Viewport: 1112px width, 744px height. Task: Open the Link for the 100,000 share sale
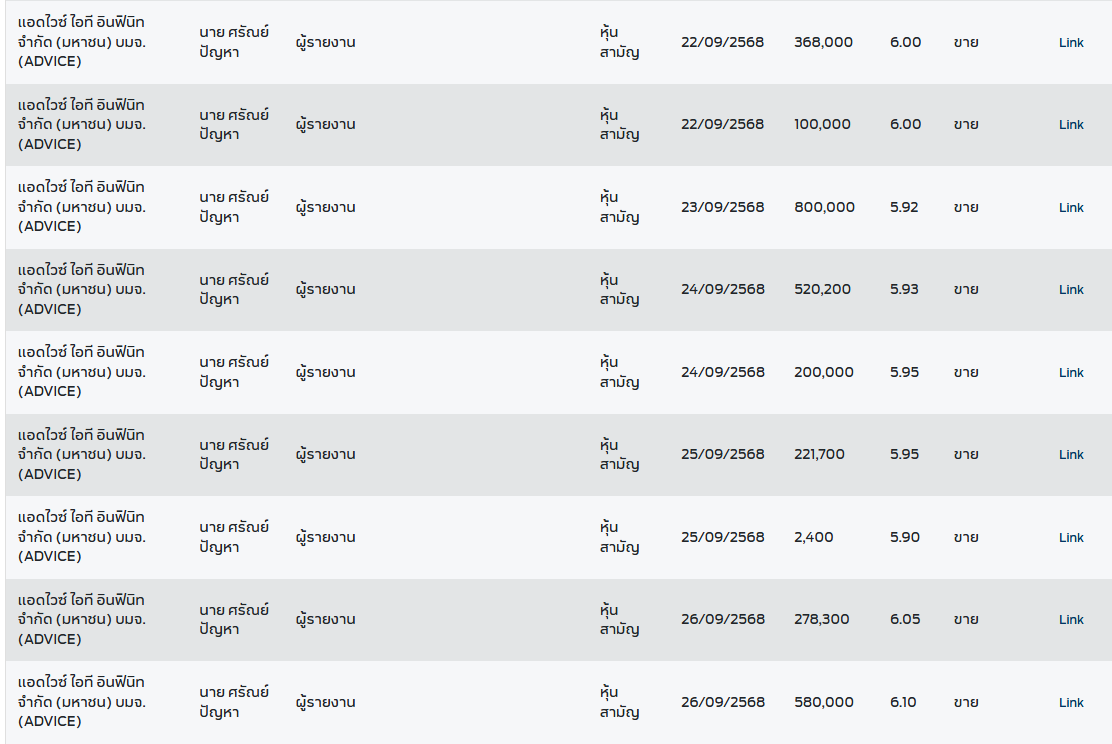1071,125
